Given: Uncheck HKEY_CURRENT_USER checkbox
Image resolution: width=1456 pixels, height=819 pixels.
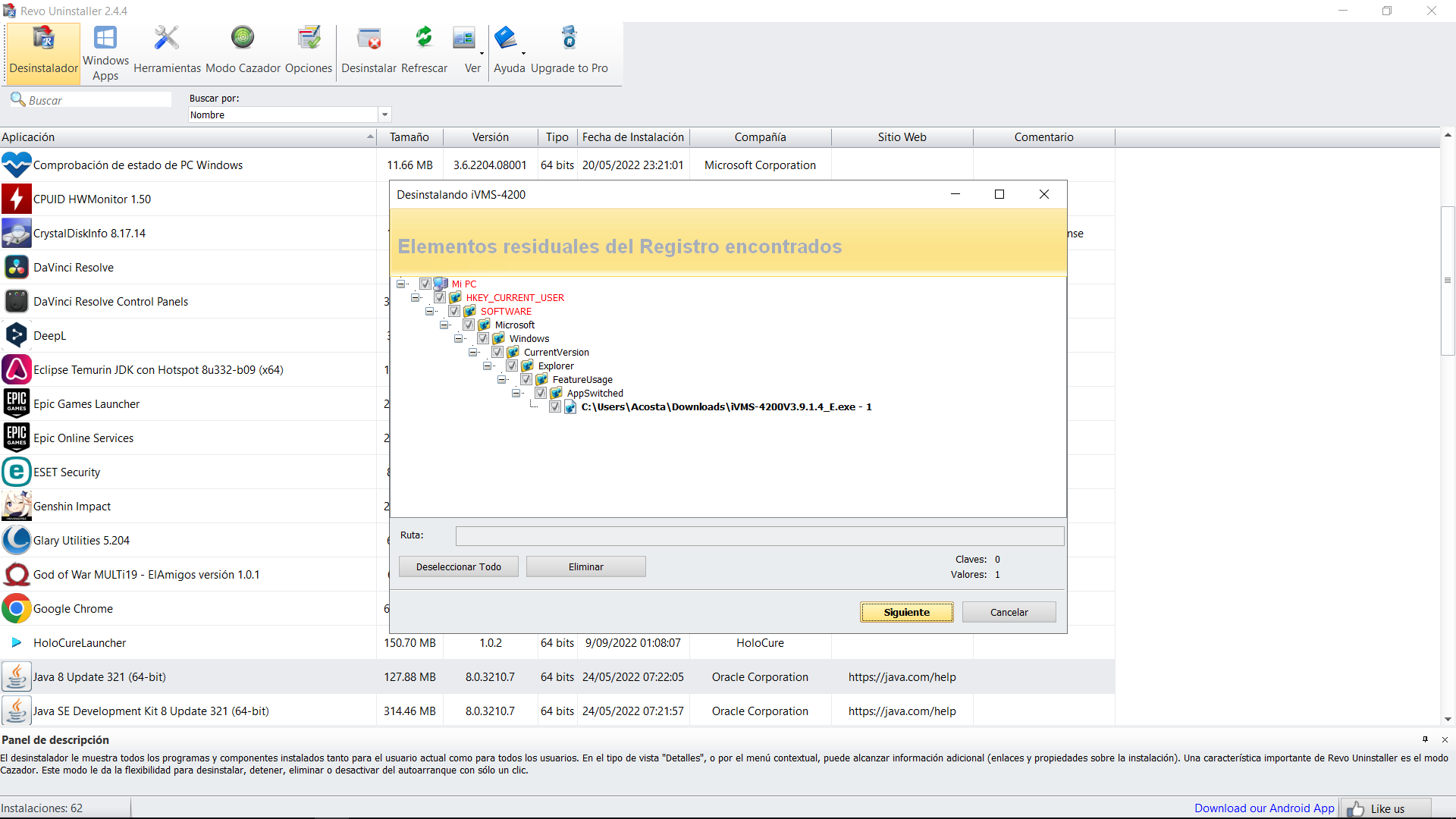Looking at the screenshot, I should (x=440, y=297).
